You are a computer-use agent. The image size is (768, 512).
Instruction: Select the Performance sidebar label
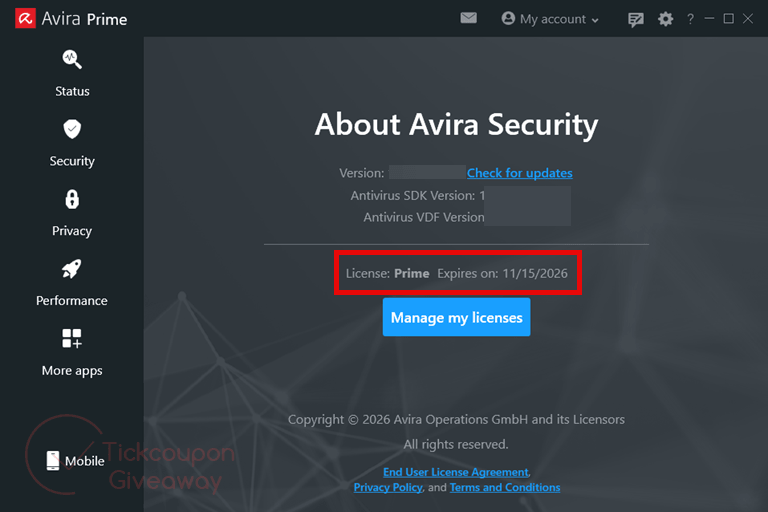point(72,300)
